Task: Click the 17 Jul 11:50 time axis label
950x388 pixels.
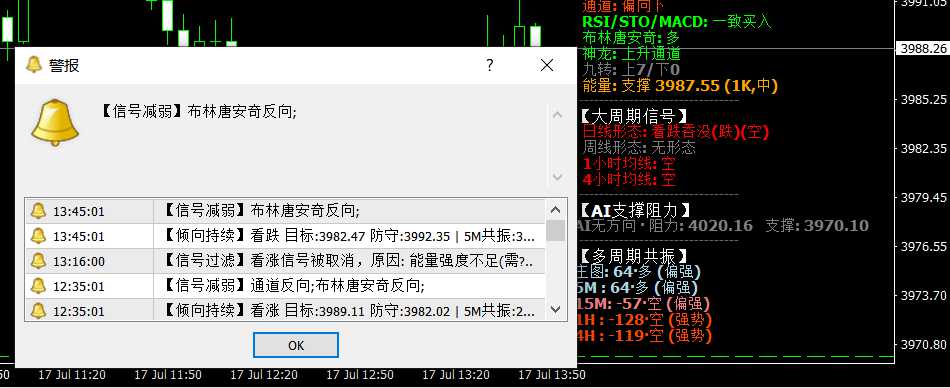Action: pos(168,375)
